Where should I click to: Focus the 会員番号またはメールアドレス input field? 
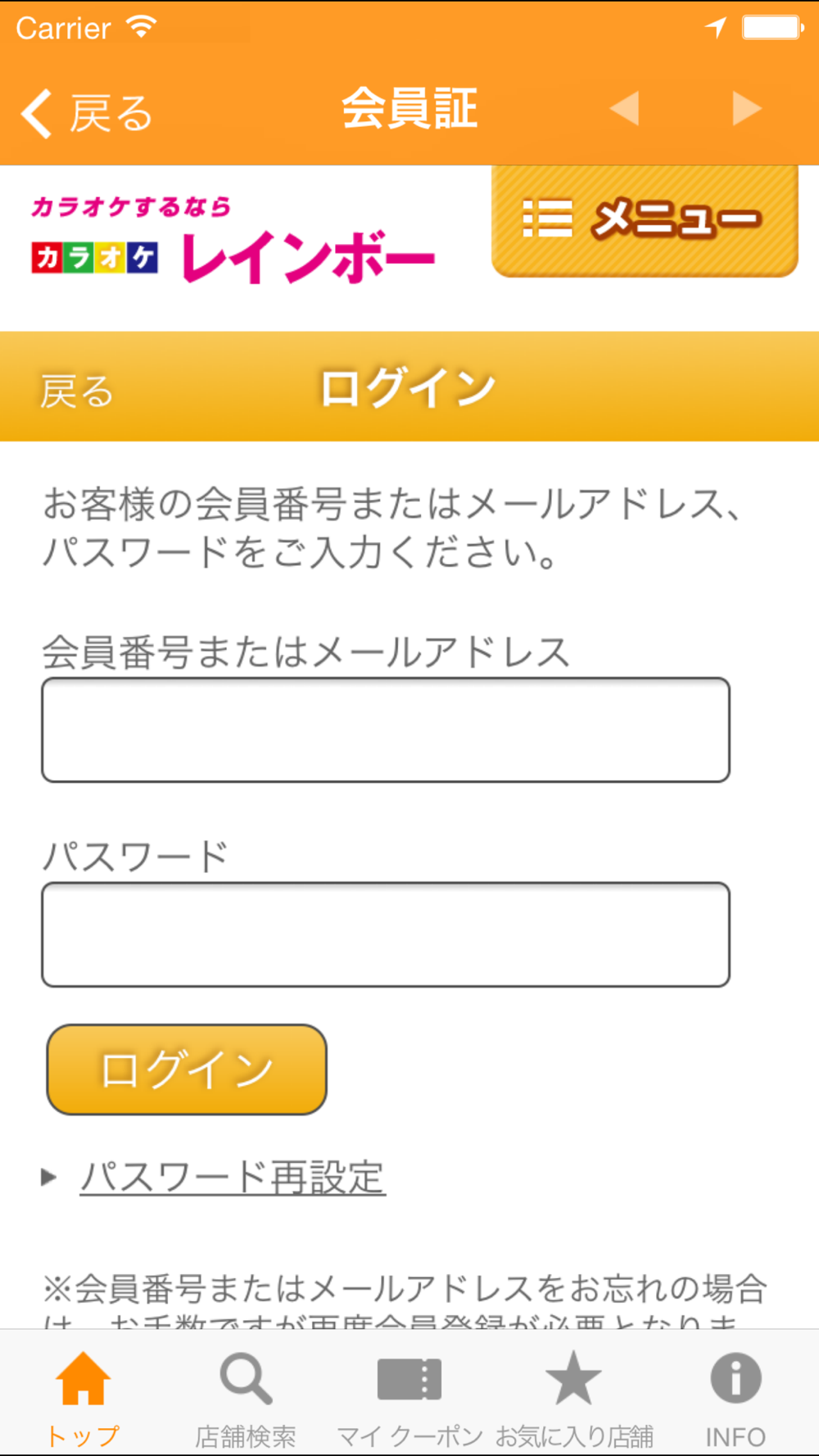pyautogui.click(x=386, y=730)
